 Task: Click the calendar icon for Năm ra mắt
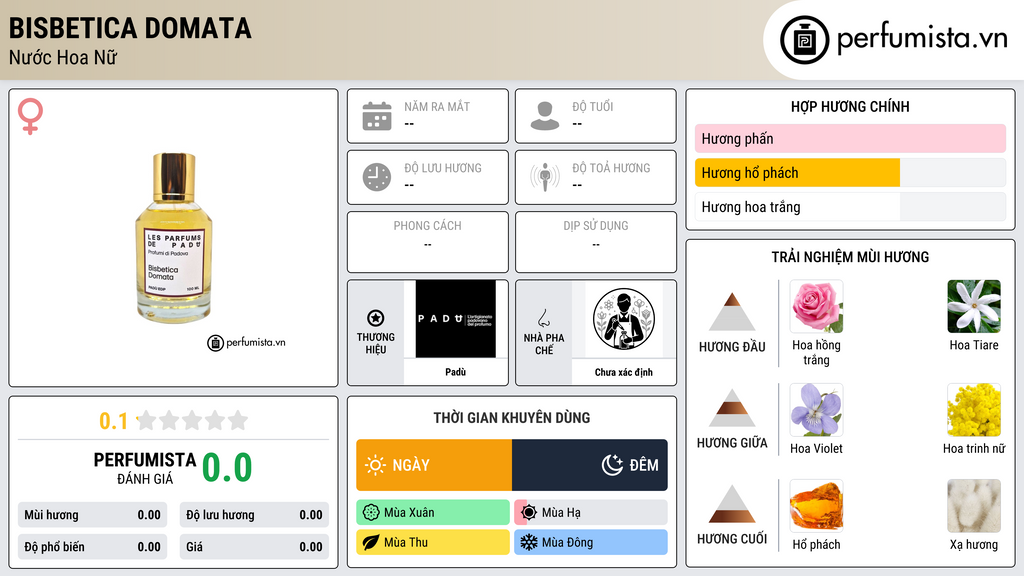pos(377,116)
